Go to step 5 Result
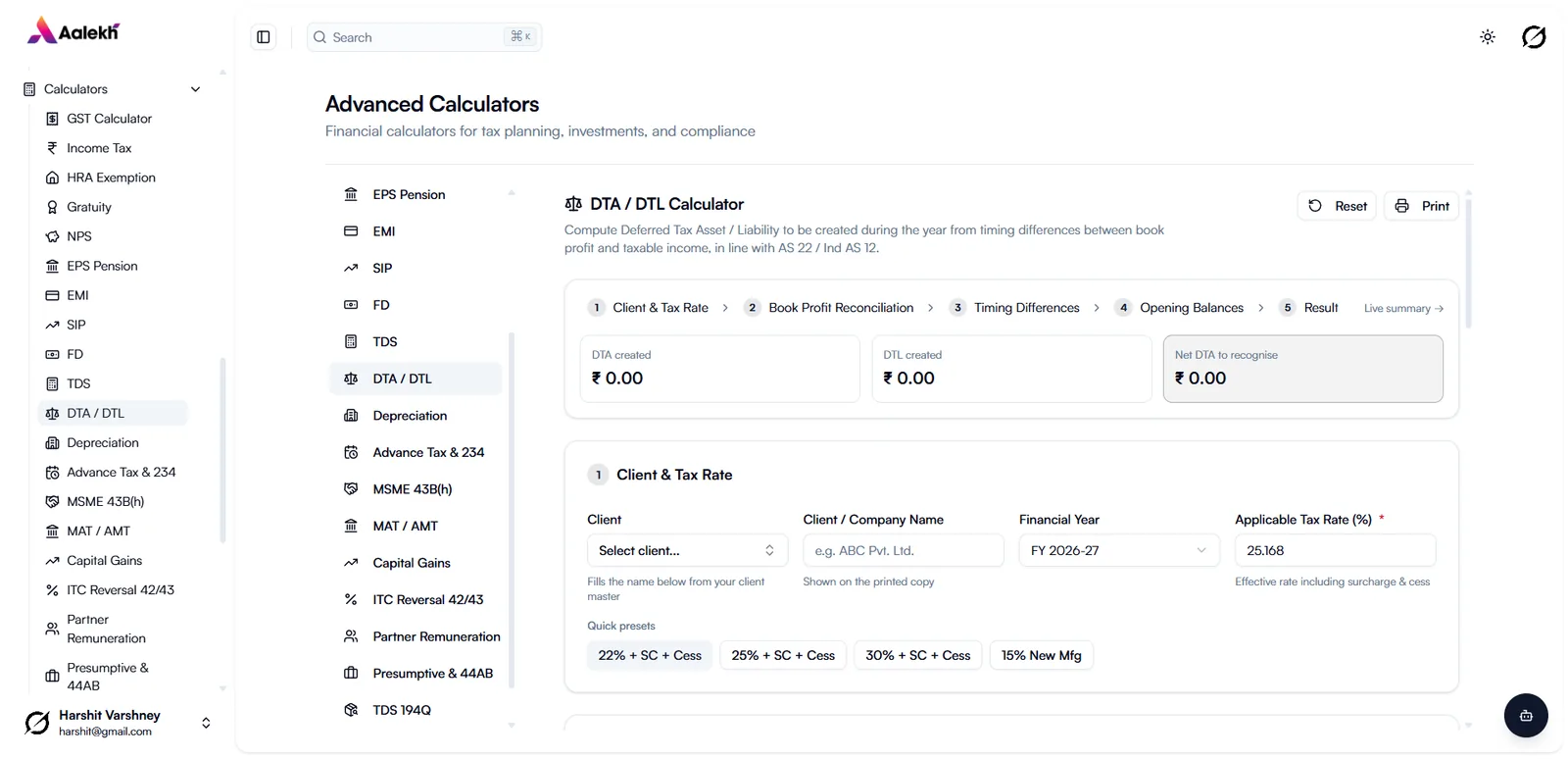The width and height of the screenshot is (1568, 759). point(1309,308)
